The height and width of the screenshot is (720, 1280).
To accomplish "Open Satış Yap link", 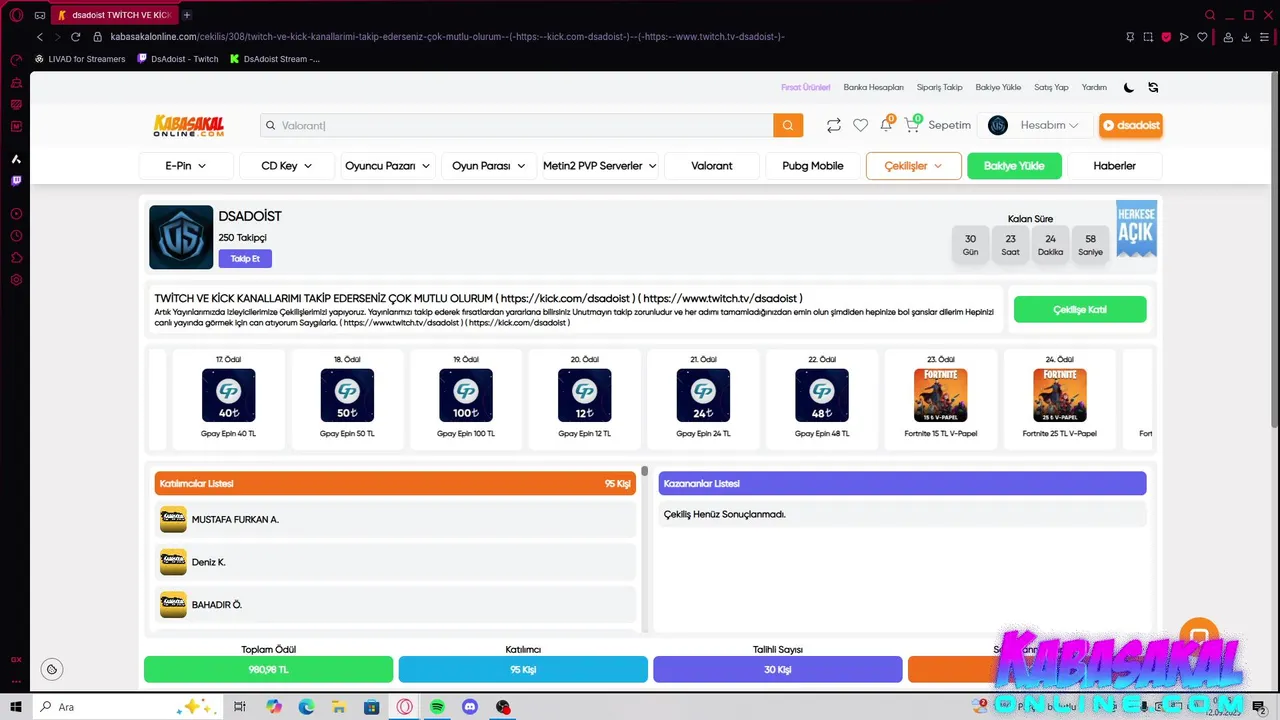I will [x=1051, y=87].
